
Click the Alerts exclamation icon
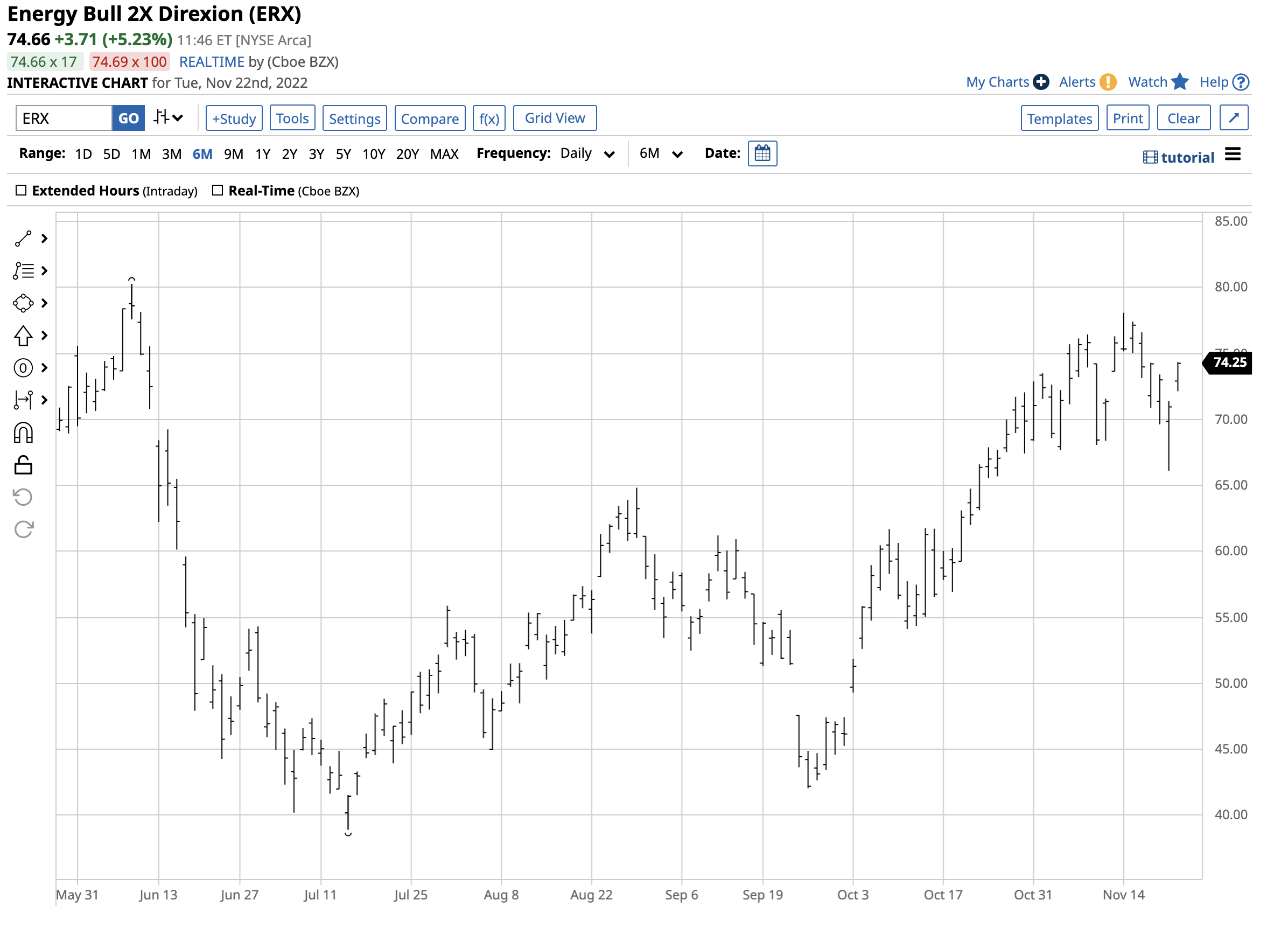[1108, 82]
